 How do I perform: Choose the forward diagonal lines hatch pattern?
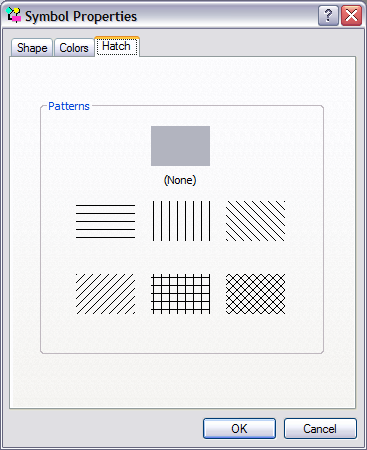[105, 294]
